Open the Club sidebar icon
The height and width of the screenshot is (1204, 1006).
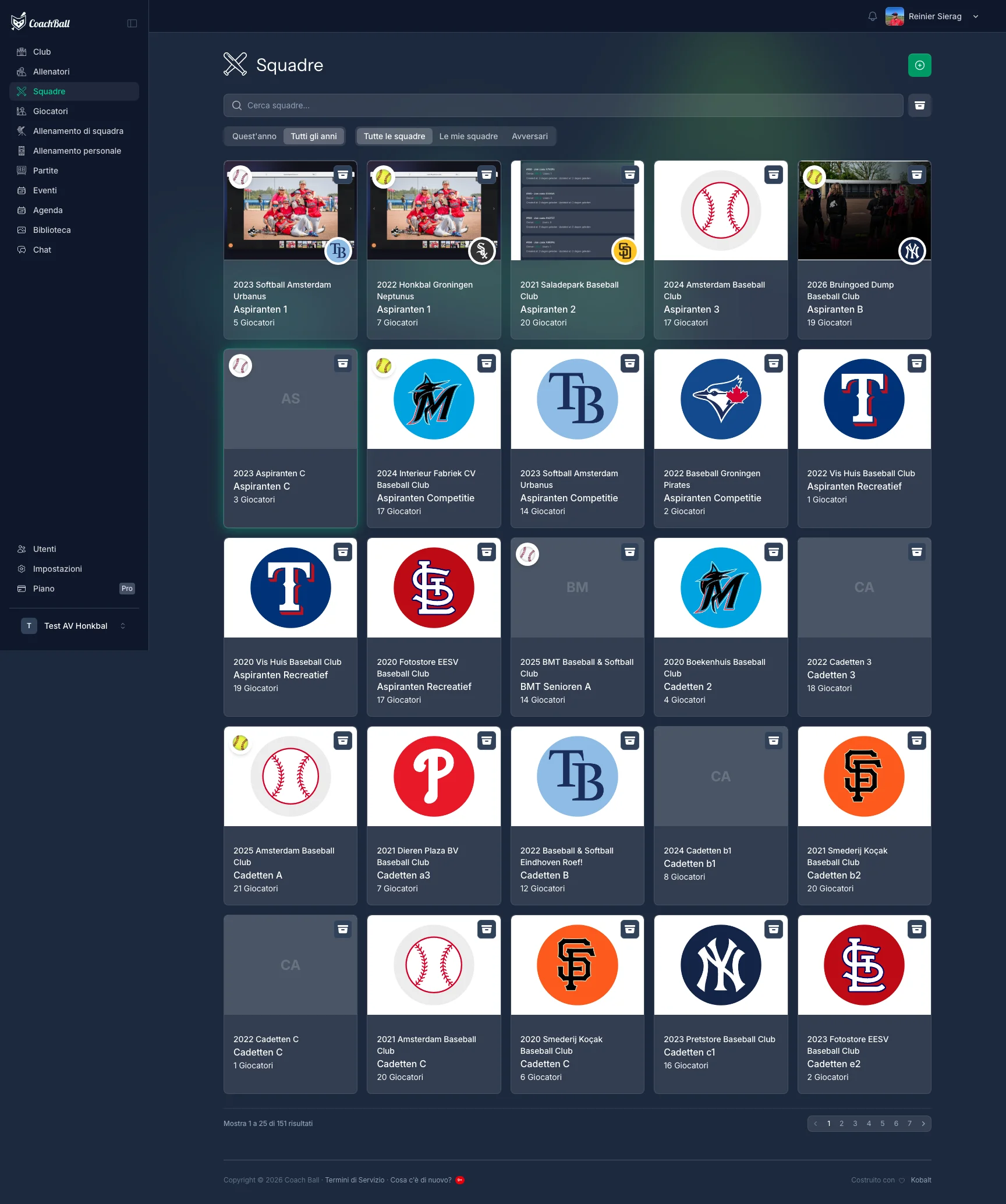22,52
